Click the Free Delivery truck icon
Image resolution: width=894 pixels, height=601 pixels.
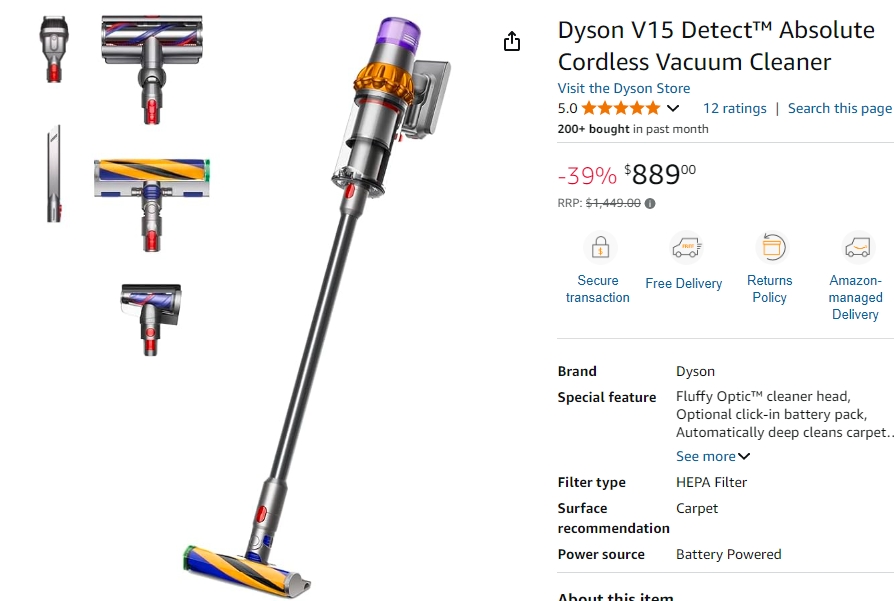[686, 247]
